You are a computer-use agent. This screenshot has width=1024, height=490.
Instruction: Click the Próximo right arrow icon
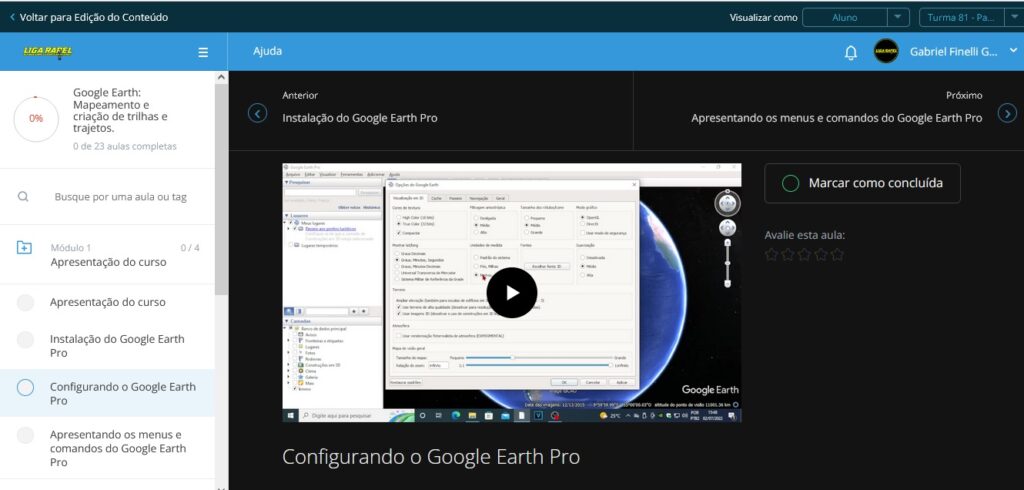coord(1007,114)
